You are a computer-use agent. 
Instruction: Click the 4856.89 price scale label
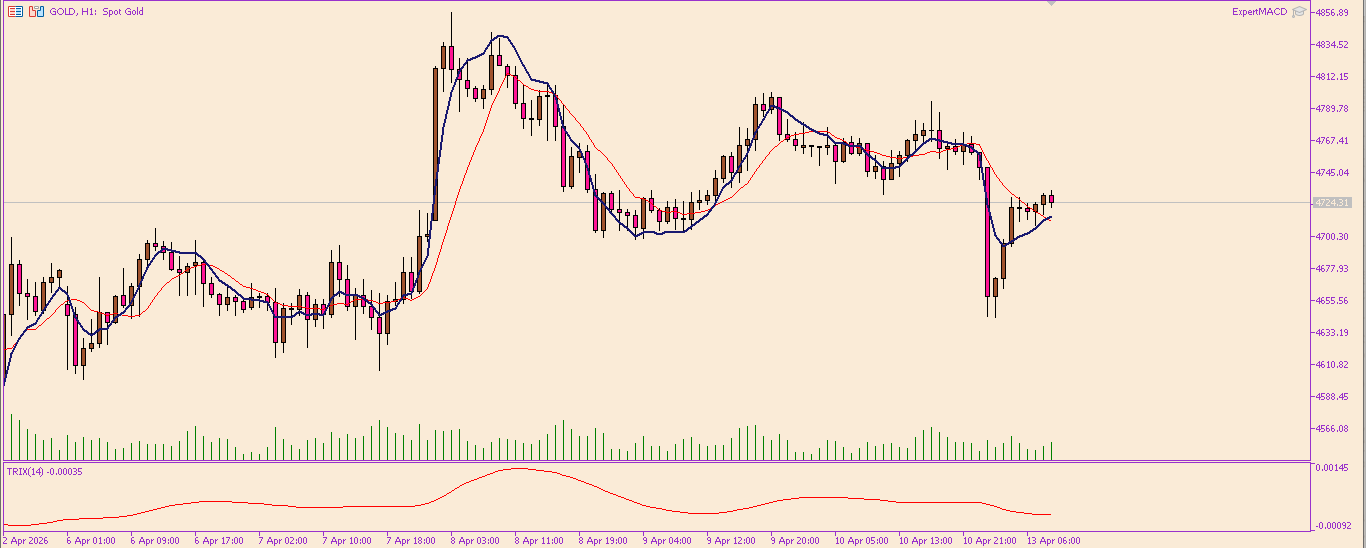click(x=1332, y=13)
